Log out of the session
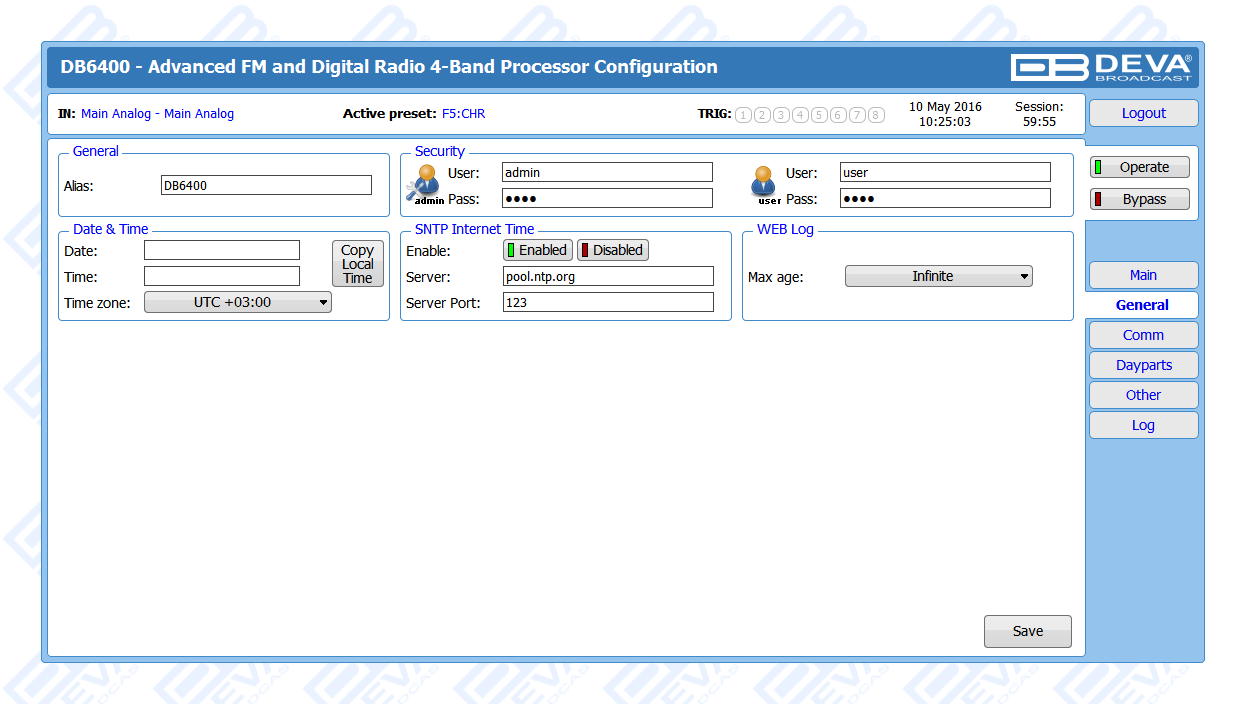The width and height of the screenshot is (1246, 704). point(1143,113)
